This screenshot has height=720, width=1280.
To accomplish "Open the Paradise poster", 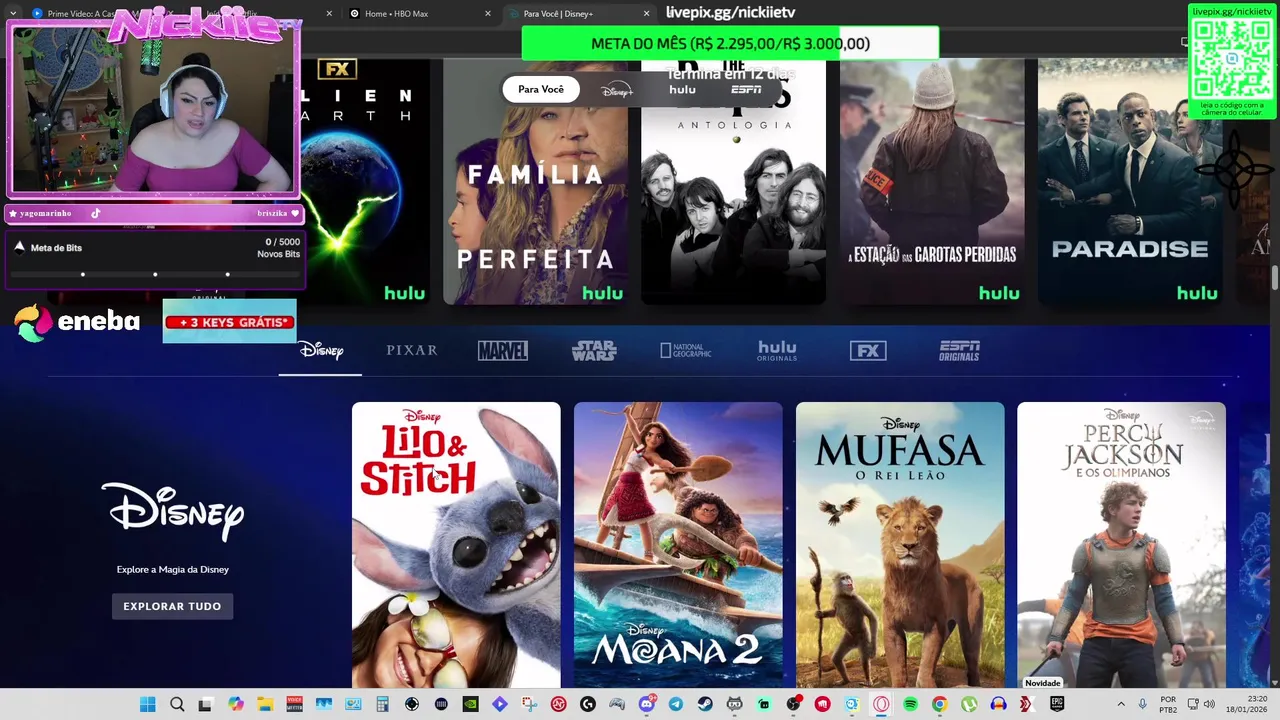I will [x=1130, y=181].
